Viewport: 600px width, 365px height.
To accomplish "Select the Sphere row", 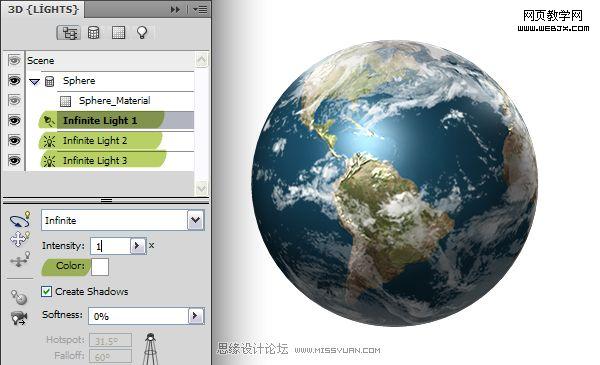I will 110,81.
